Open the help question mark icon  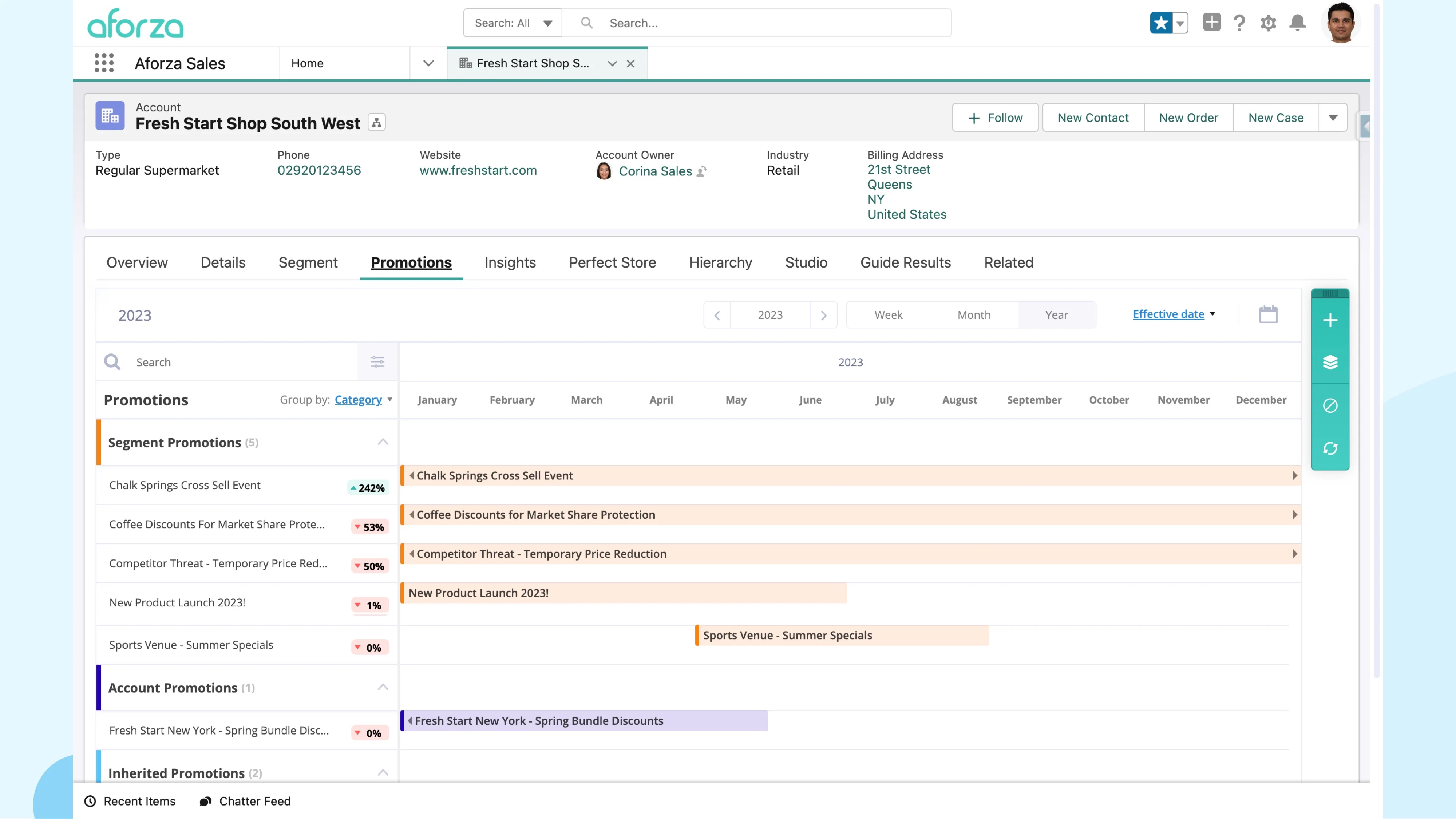point(1239,23)
